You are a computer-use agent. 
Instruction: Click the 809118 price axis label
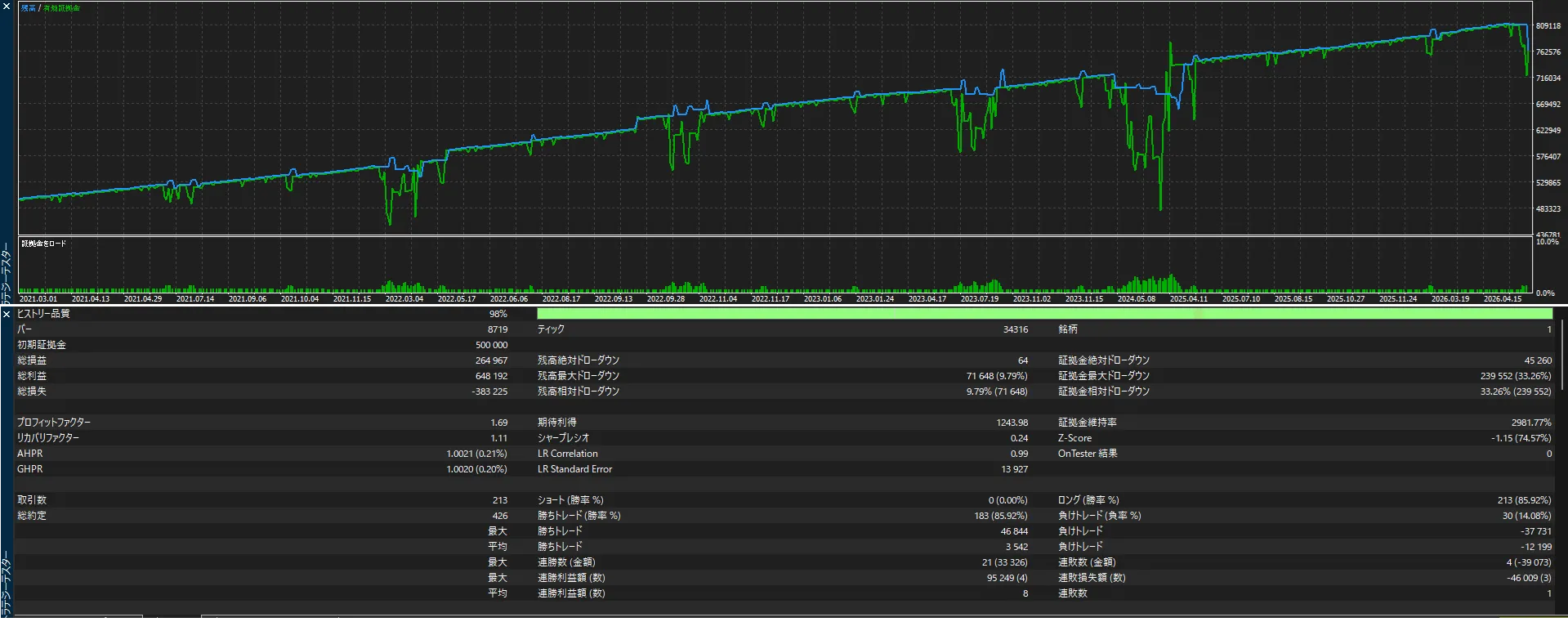[x=1548, y=26]
